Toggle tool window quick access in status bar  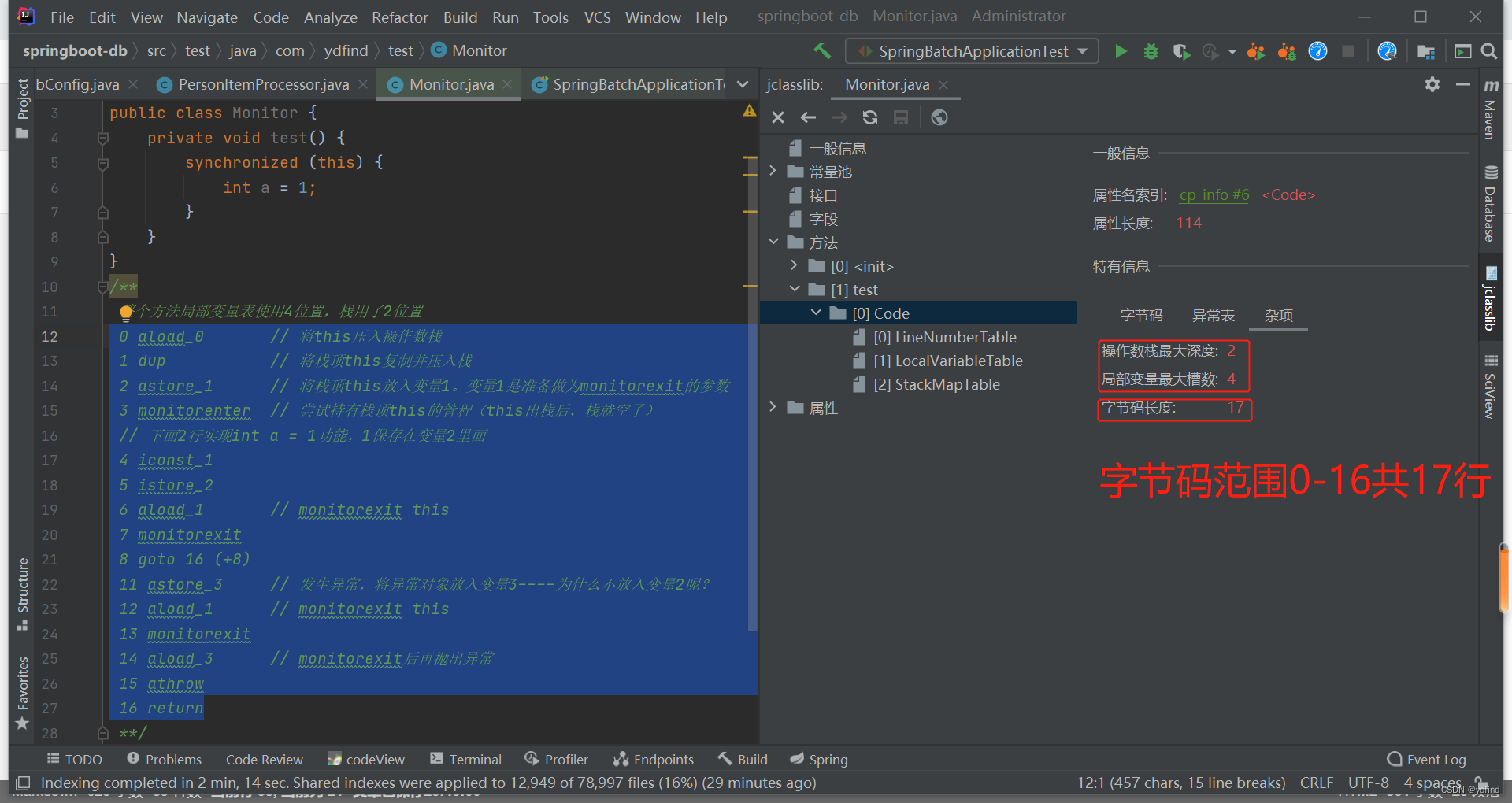pos(23,783)
